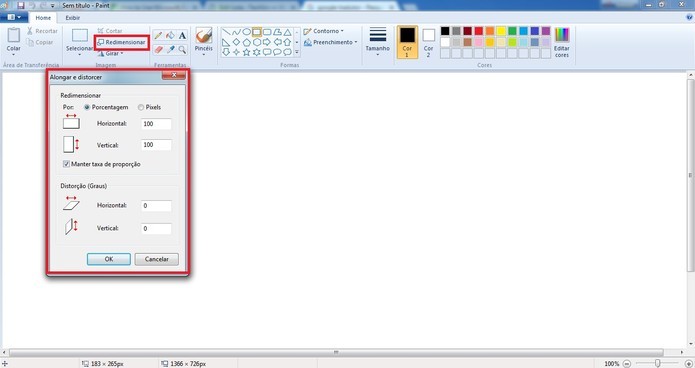Screen dimensions: 695x368
Task: Select the Porcentagem radio option
Action: pos(87,107)
